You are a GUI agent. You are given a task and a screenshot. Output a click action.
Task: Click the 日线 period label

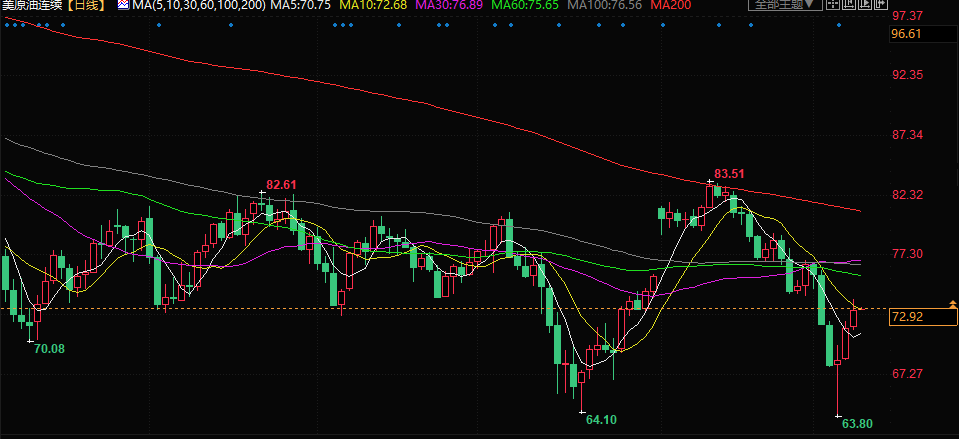point(87,6)
